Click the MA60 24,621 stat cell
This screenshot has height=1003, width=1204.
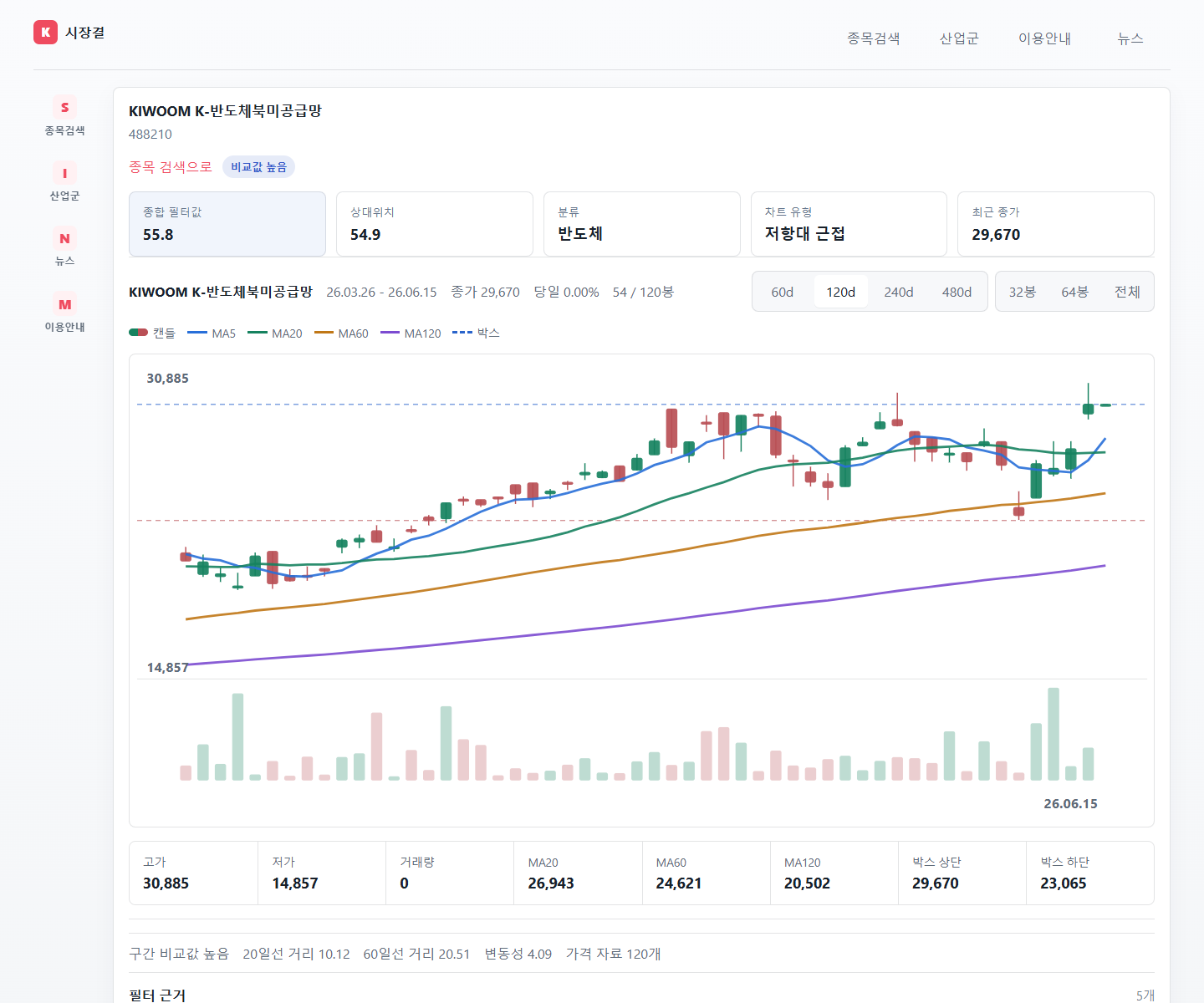pyautogui.click(x=707, y=873)
